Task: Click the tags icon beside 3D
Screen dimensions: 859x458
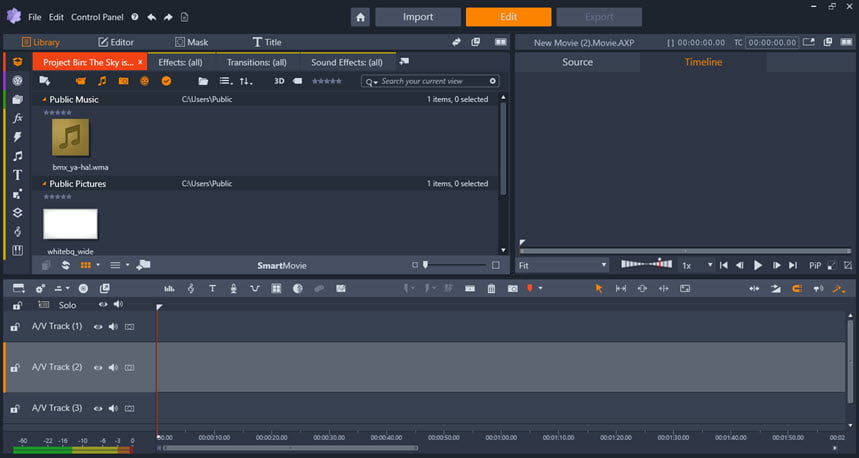Action: point(297,81)
